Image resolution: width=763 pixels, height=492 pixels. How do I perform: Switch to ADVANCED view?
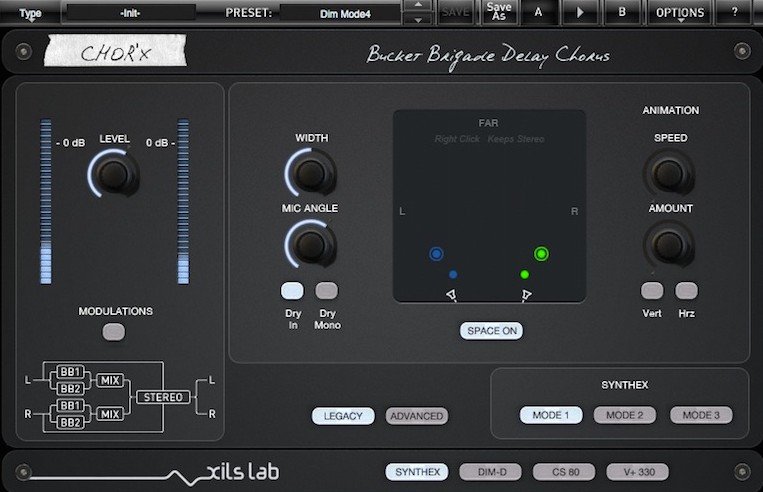click(x=417, y=416)
